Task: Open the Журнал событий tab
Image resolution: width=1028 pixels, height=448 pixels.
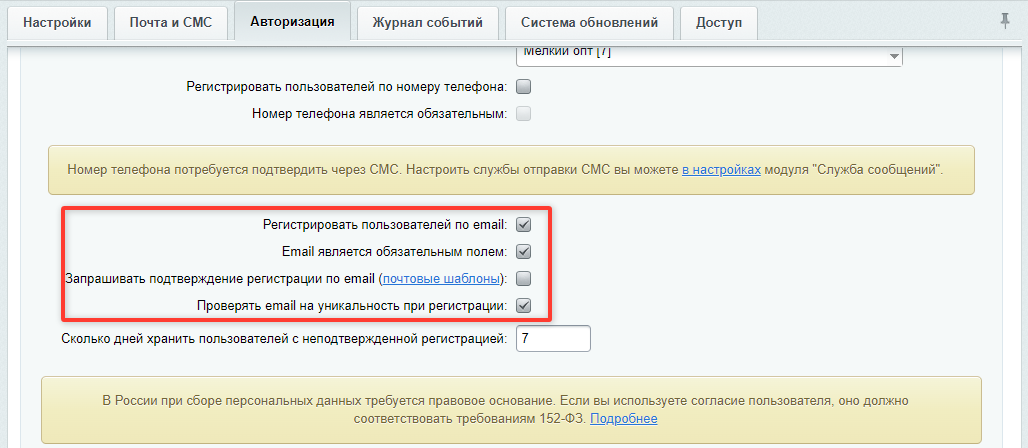Action: point(427,23)
